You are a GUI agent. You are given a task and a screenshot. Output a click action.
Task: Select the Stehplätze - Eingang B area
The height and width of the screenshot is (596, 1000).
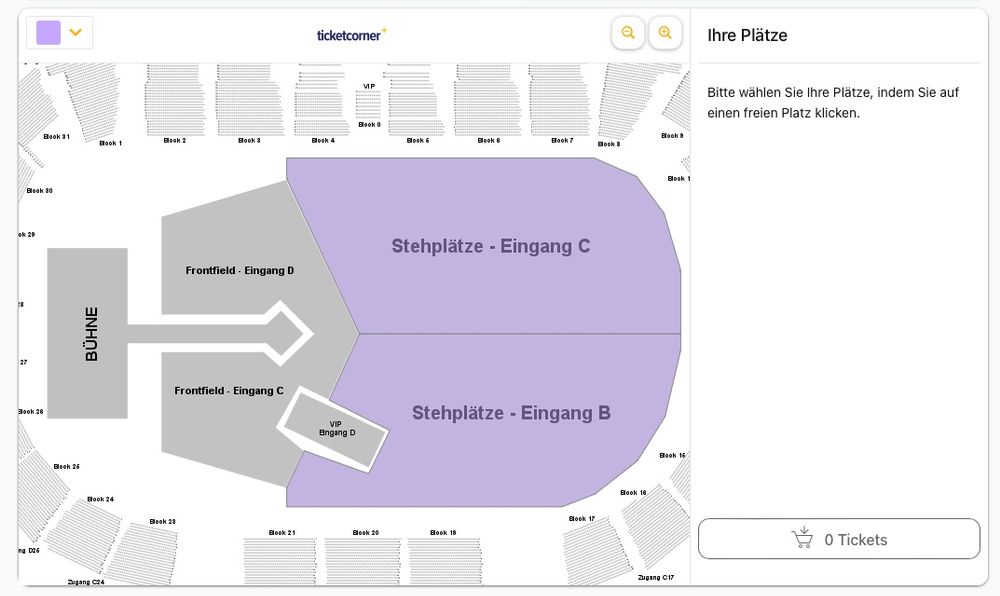point(512,412)
